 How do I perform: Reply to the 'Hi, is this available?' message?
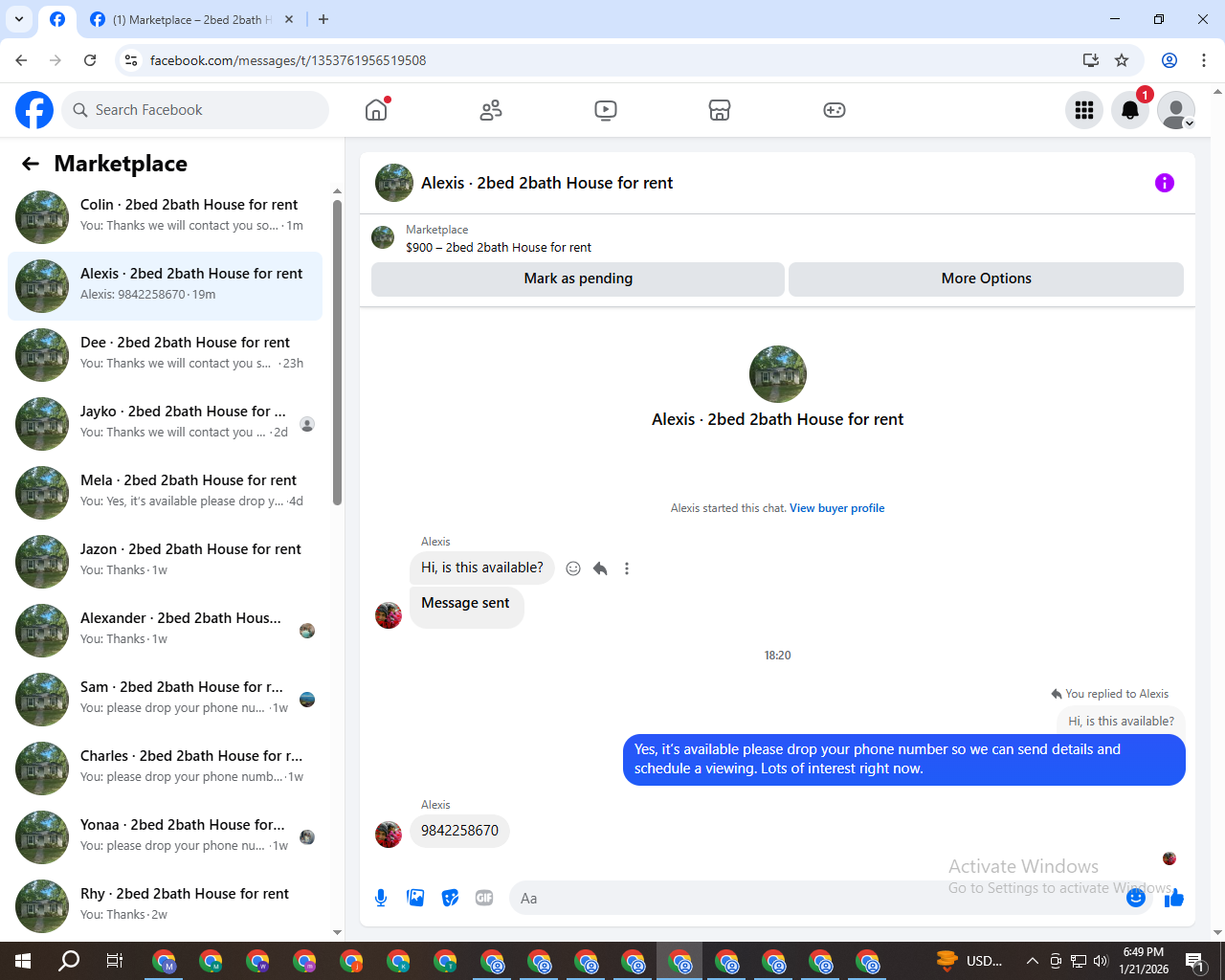tap(600, 568)
